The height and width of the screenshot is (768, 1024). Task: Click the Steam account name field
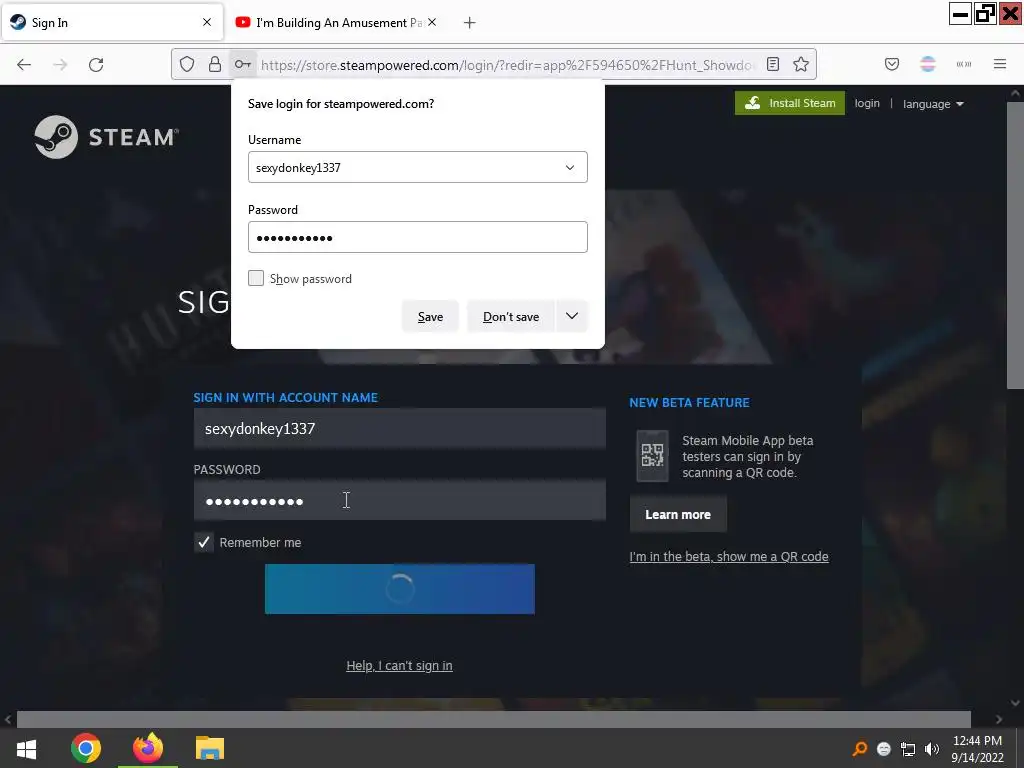click(x=400, y=428)
